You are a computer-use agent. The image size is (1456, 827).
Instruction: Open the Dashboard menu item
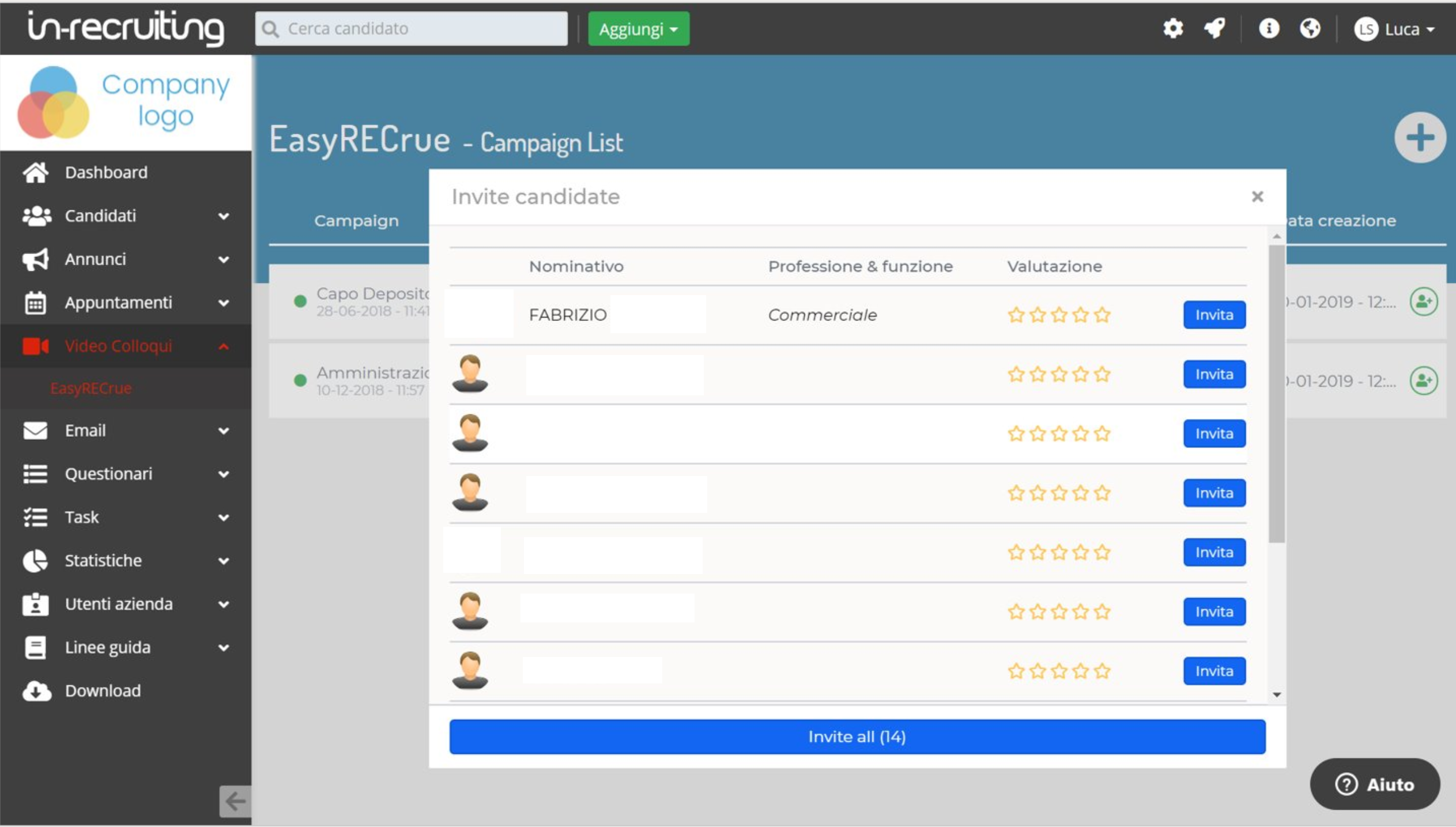coord(126,172)
